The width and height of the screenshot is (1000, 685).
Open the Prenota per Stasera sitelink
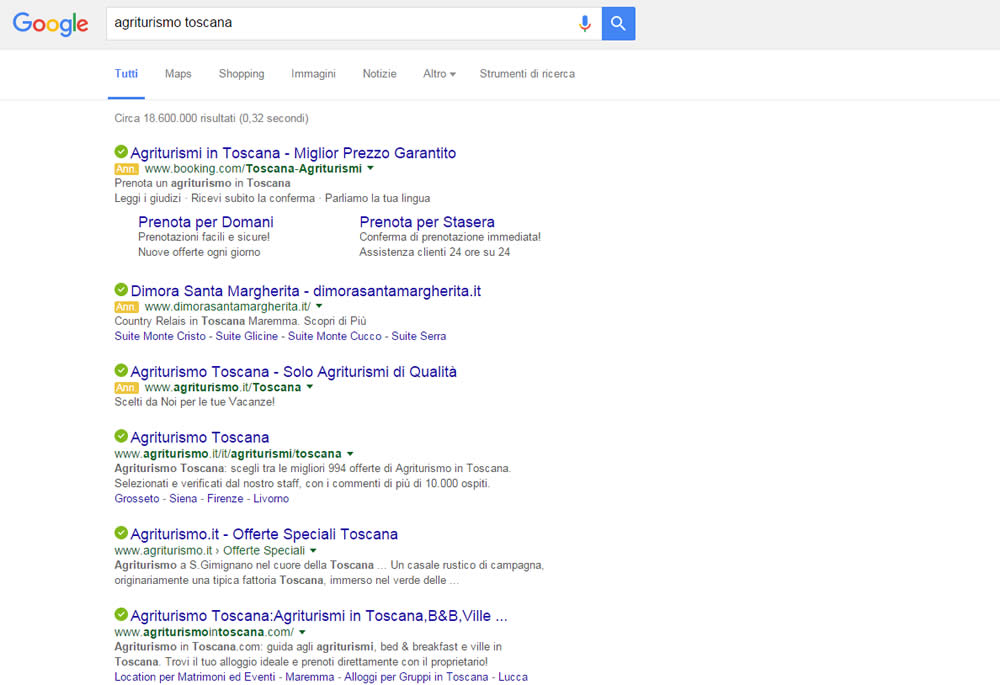tap(427, 222)
